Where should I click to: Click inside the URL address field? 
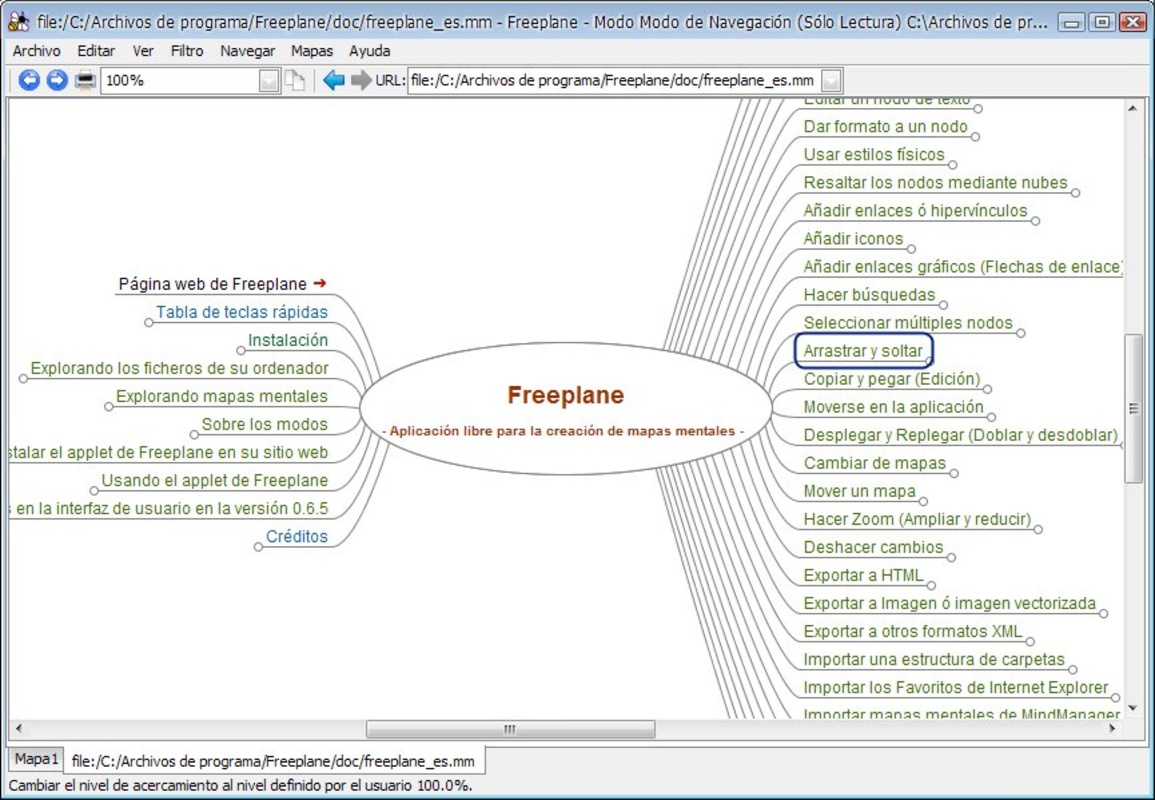(x=614, y=80)
